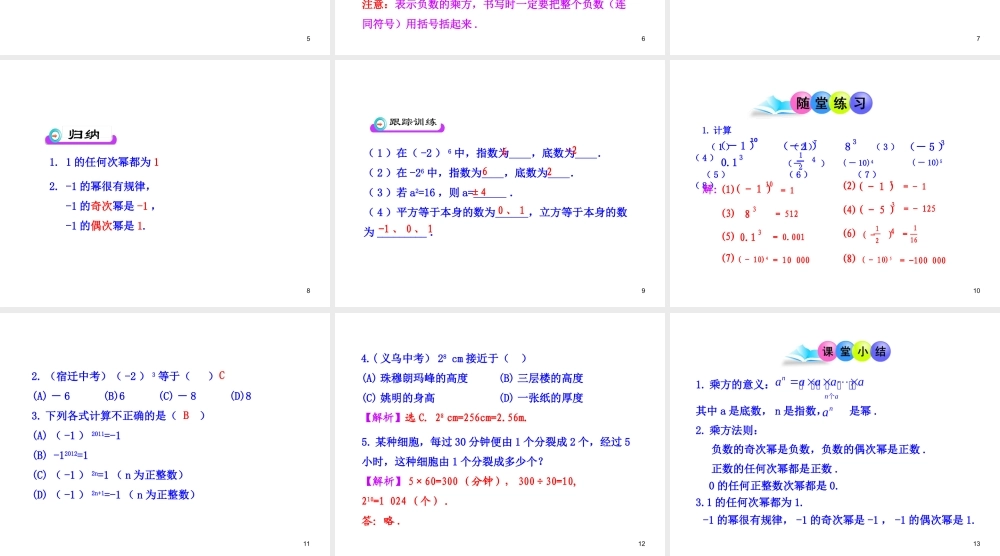Click question (1) '在（-2）6 中' on slide 9
This screenshot has width=1000, height=556.
point(484,153)
